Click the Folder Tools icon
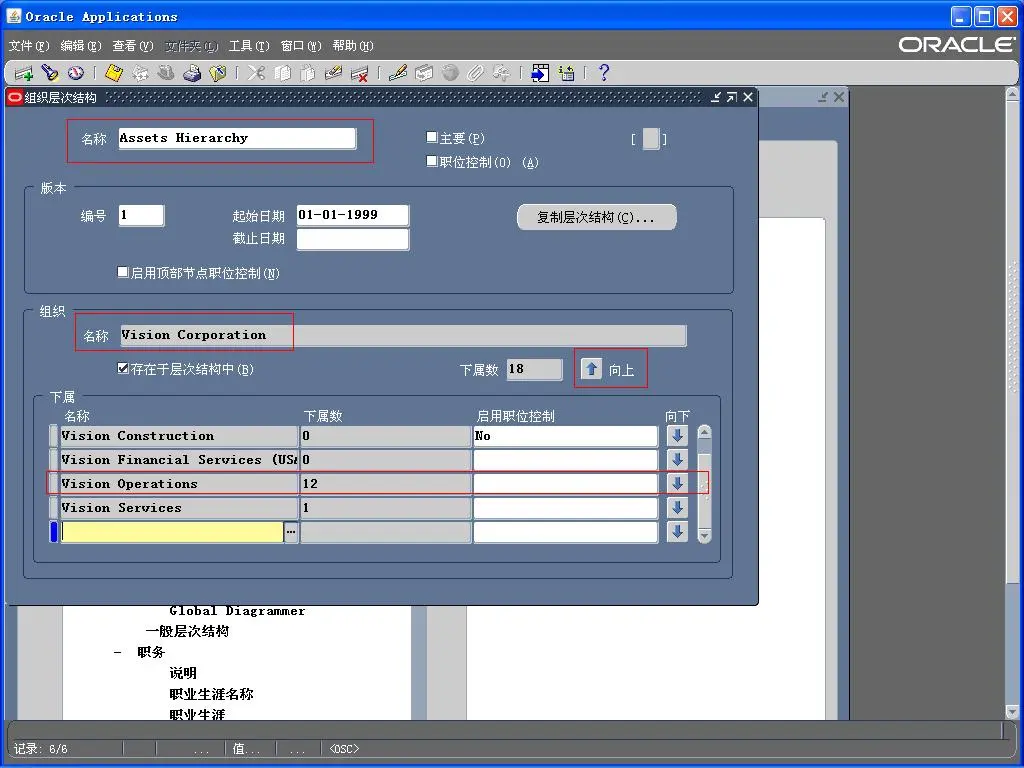This screenshot has width=1024, height=768. tap(501, 73)
